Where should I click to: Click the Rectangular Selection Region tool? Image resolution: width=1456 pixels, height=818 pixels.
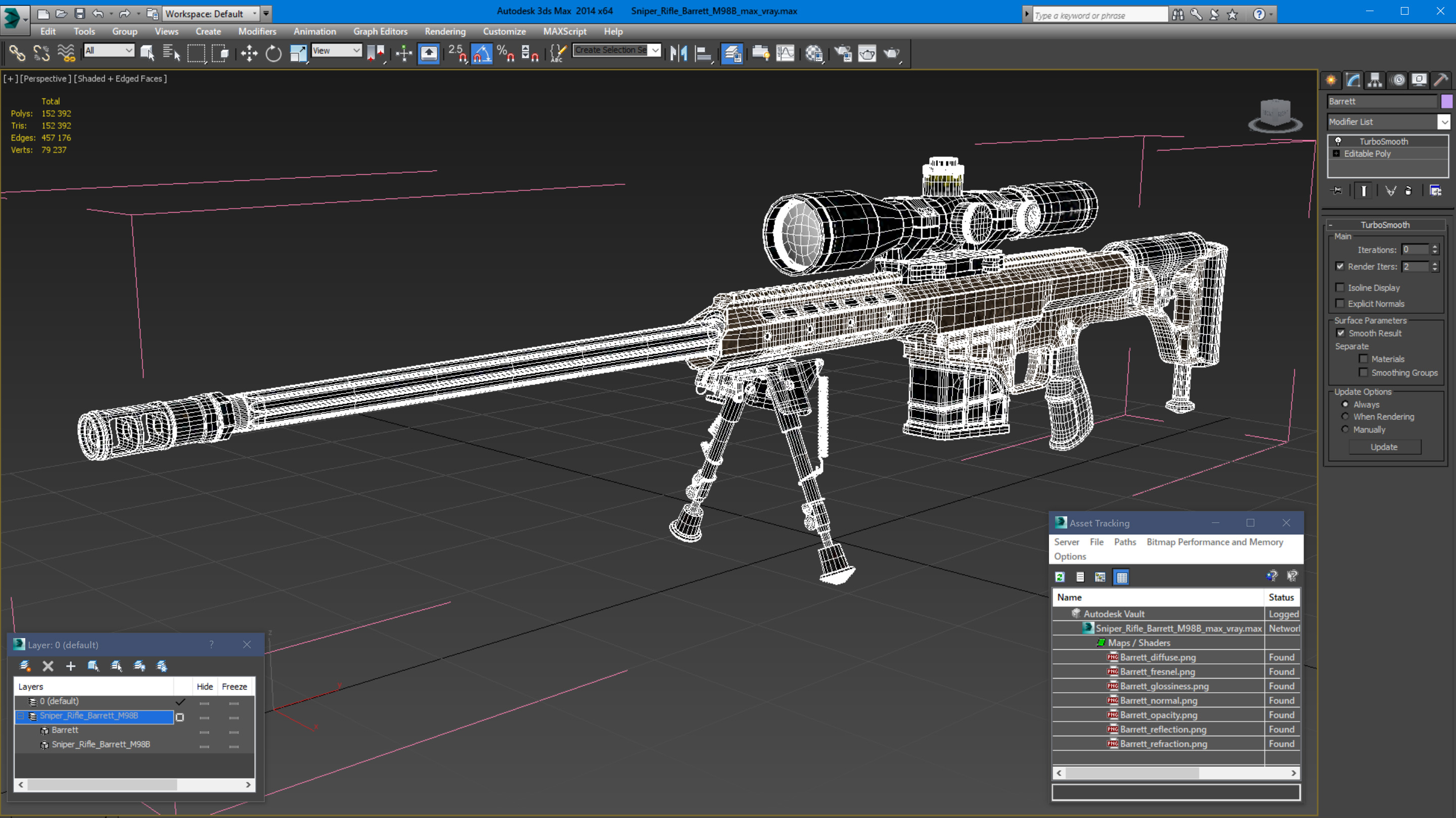click(x=196, y=54)
